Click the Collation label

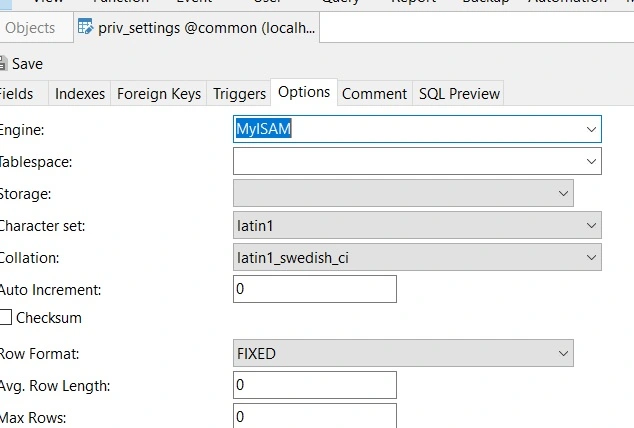coord(29,258)
